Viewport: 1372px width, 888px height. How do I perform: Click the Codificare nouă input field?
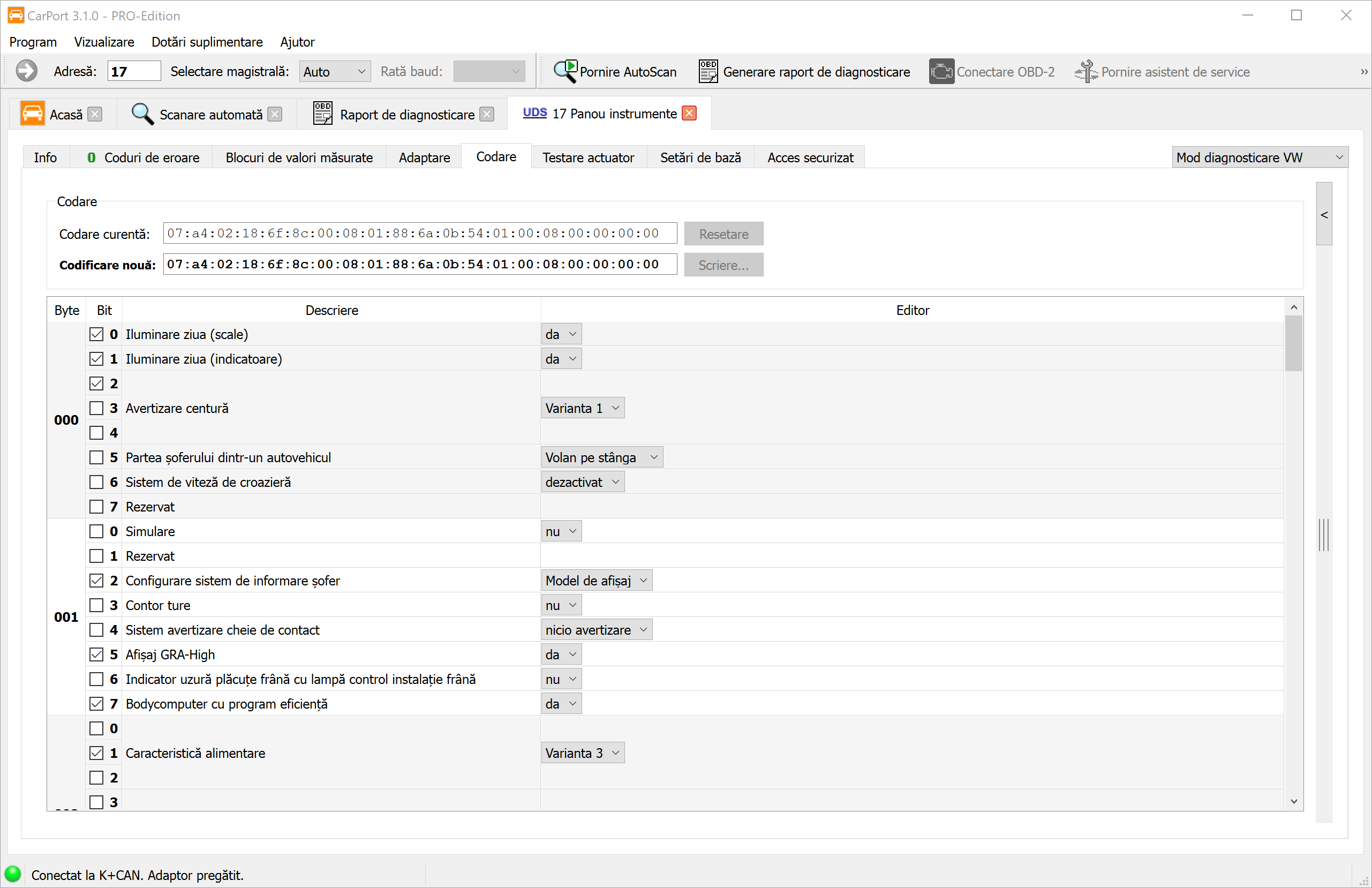419,265
